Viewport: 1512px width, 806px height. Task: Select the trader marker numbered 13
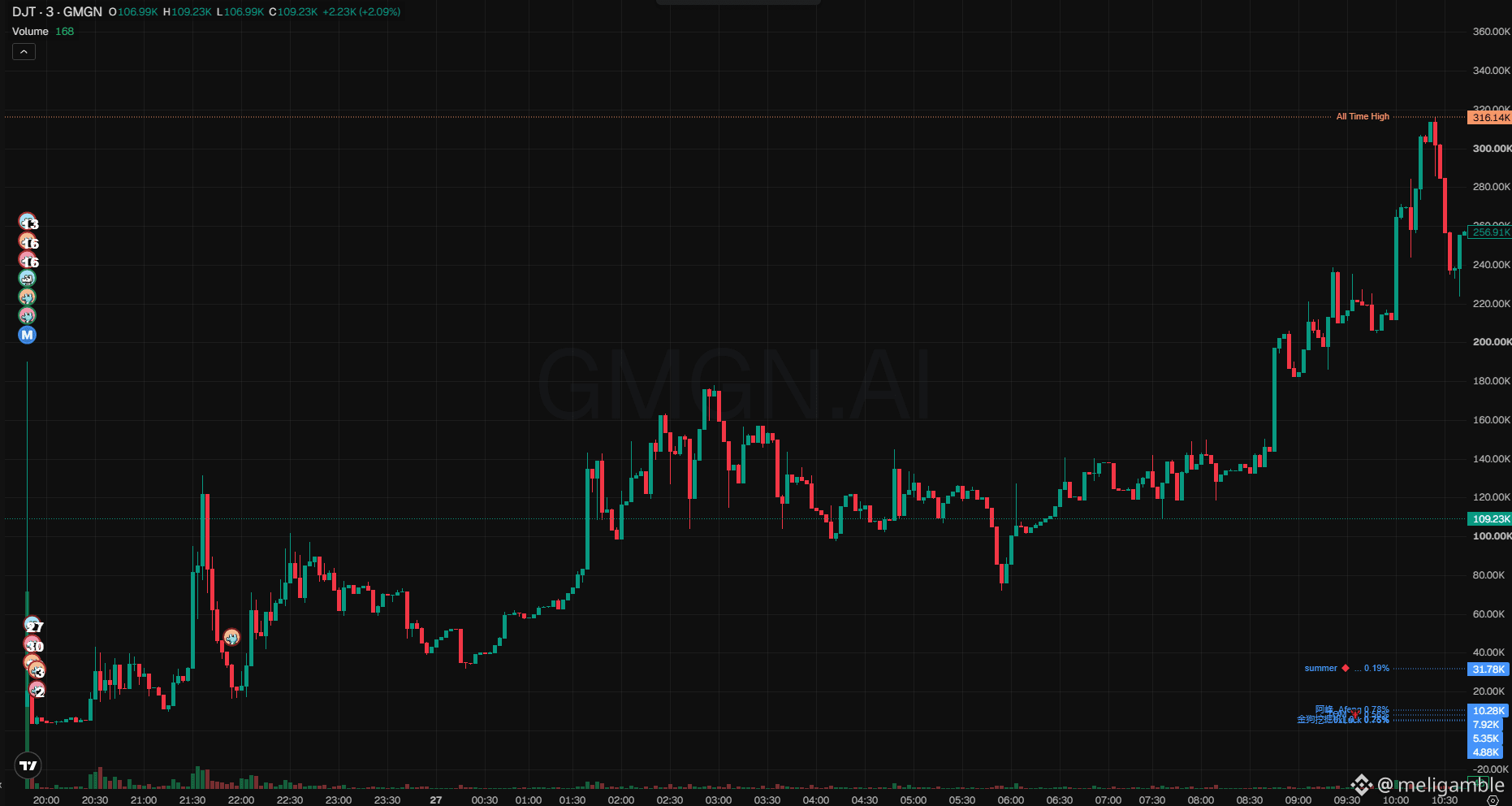coord(28,222)
